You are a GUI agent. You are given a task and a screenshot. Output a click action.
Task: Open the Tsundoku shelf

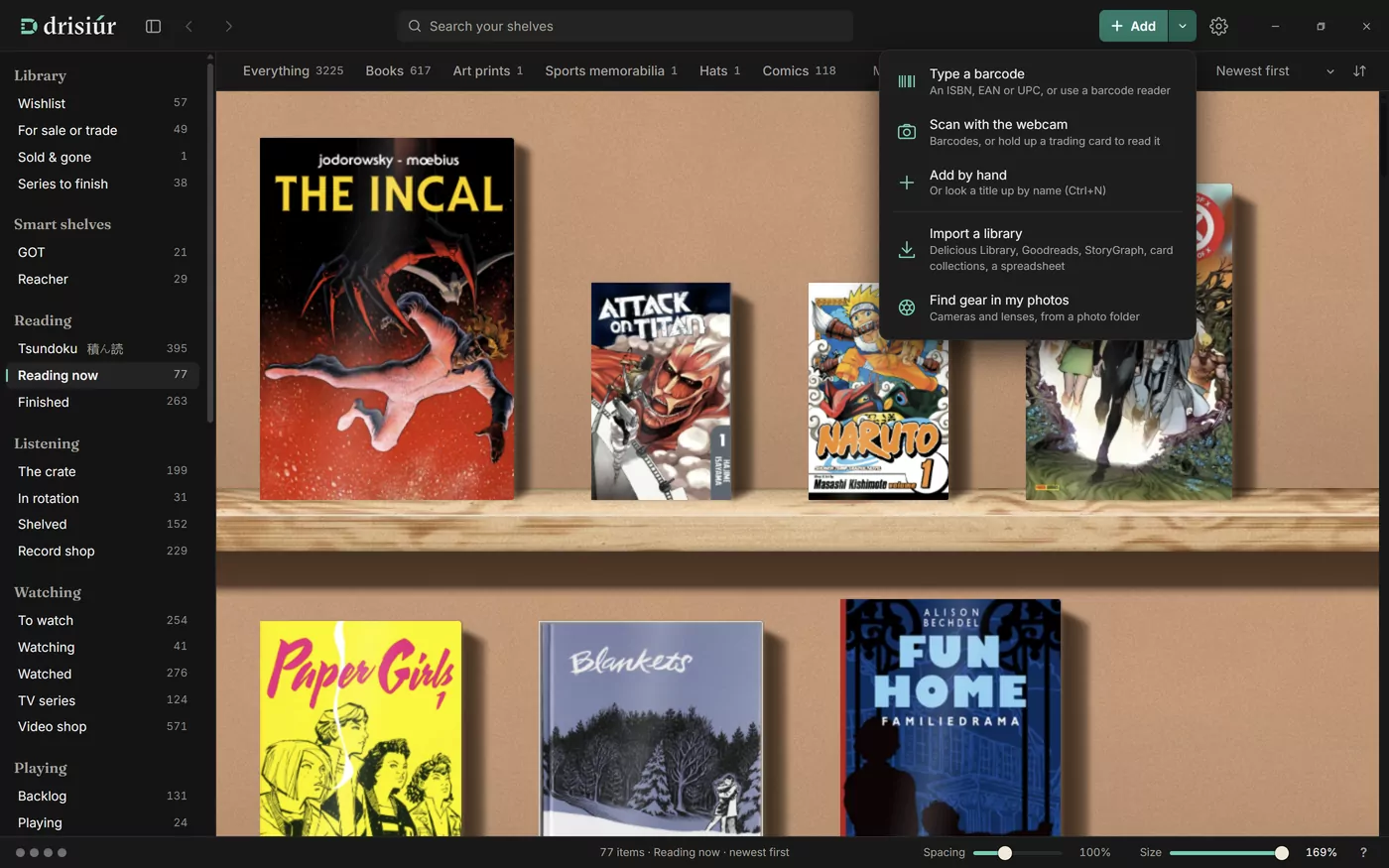tap(103, 348)
